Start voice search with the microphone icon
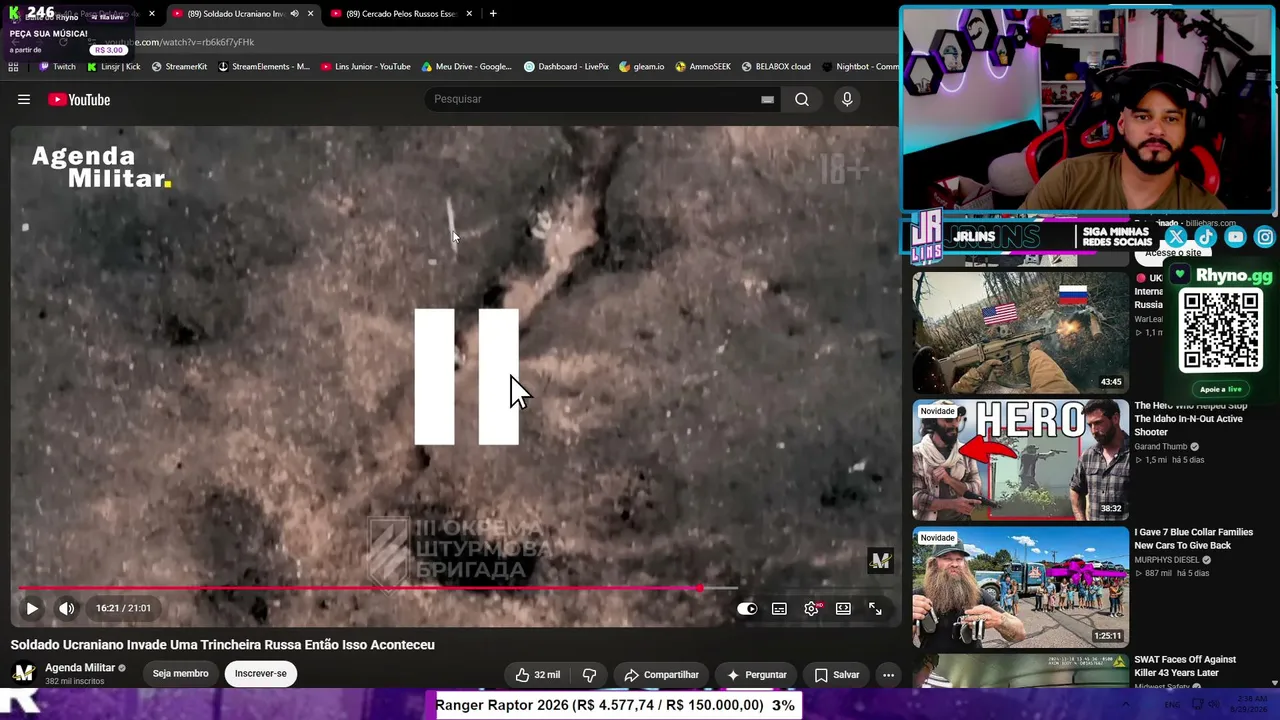Screen dimensions: 1280x720 click(847, 99)
